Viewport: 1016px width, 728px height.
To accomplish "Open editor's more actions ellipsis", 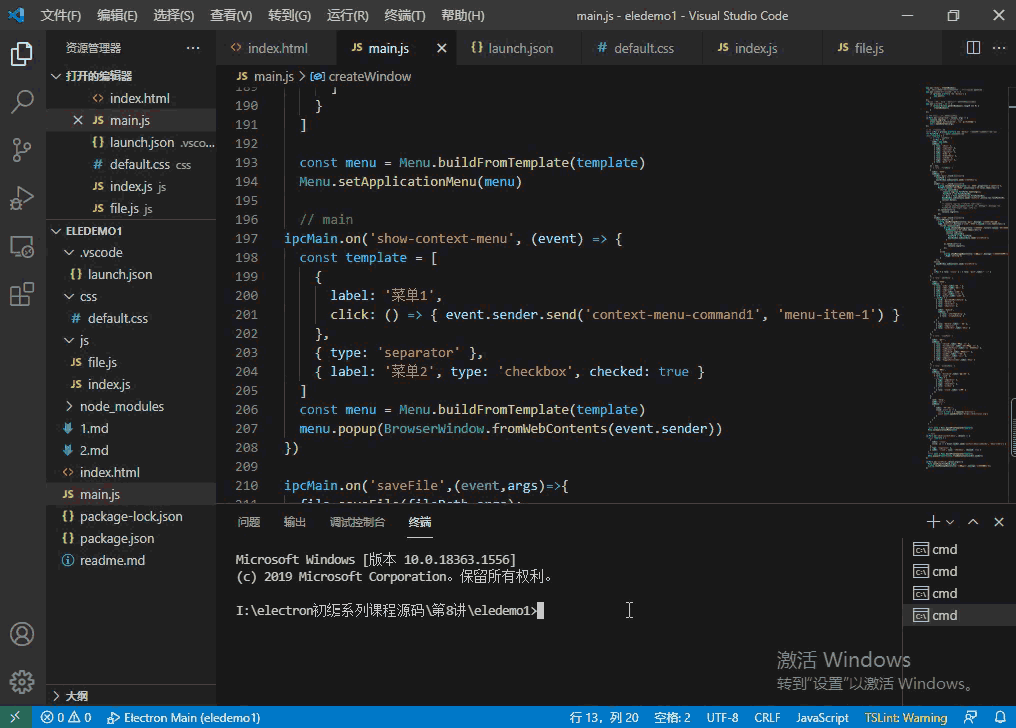I will [x=999, y=48].
